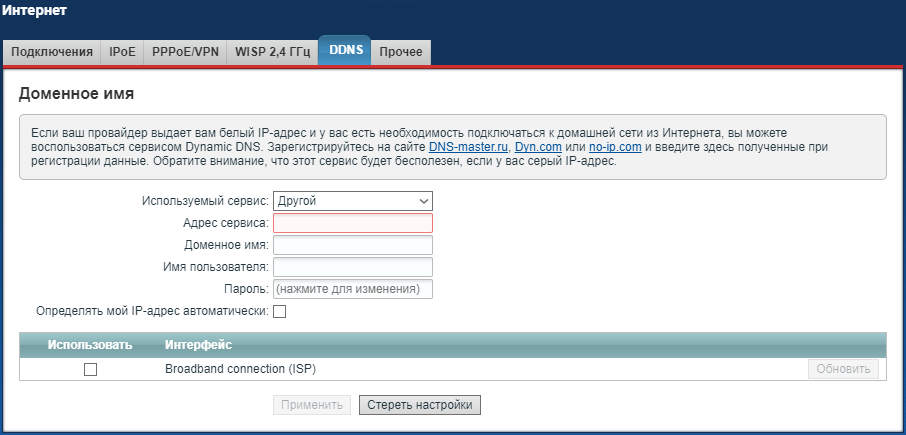Select the PPPoE/VPN tab
906x435 pixels.
point(184,52)
